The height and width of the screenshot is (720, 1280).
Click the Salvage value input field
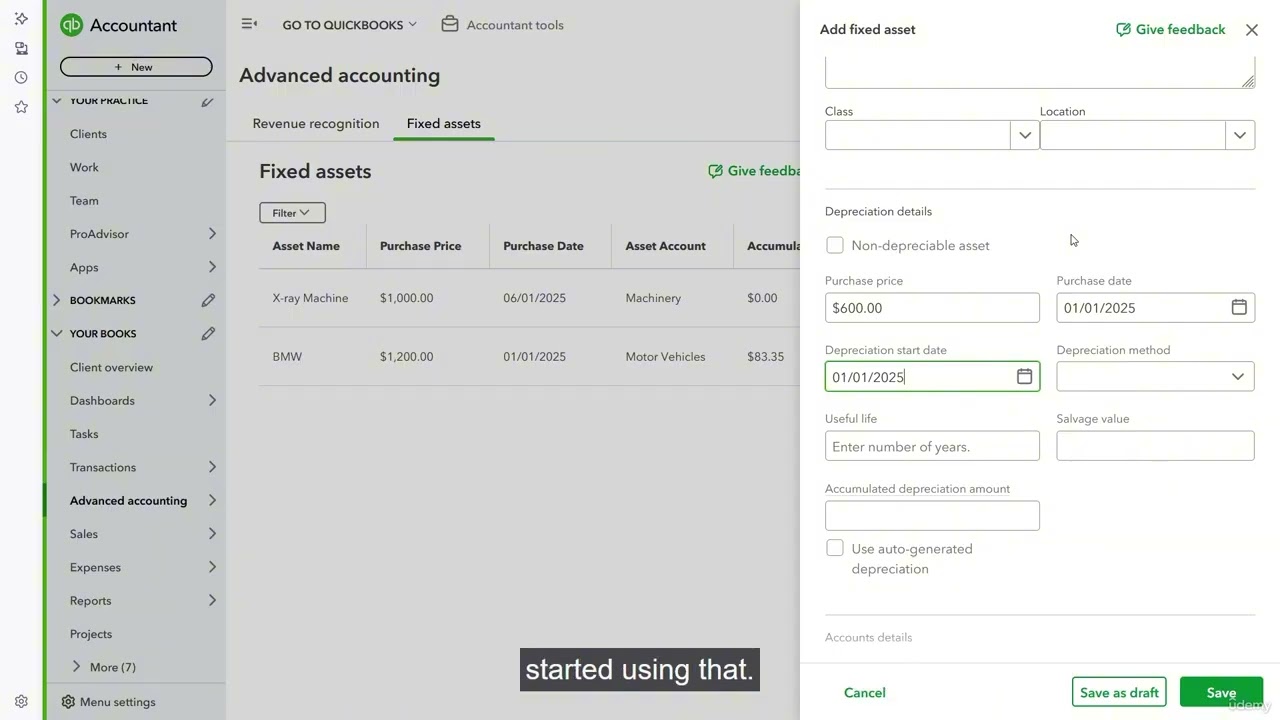click(x=1155, y=446)
